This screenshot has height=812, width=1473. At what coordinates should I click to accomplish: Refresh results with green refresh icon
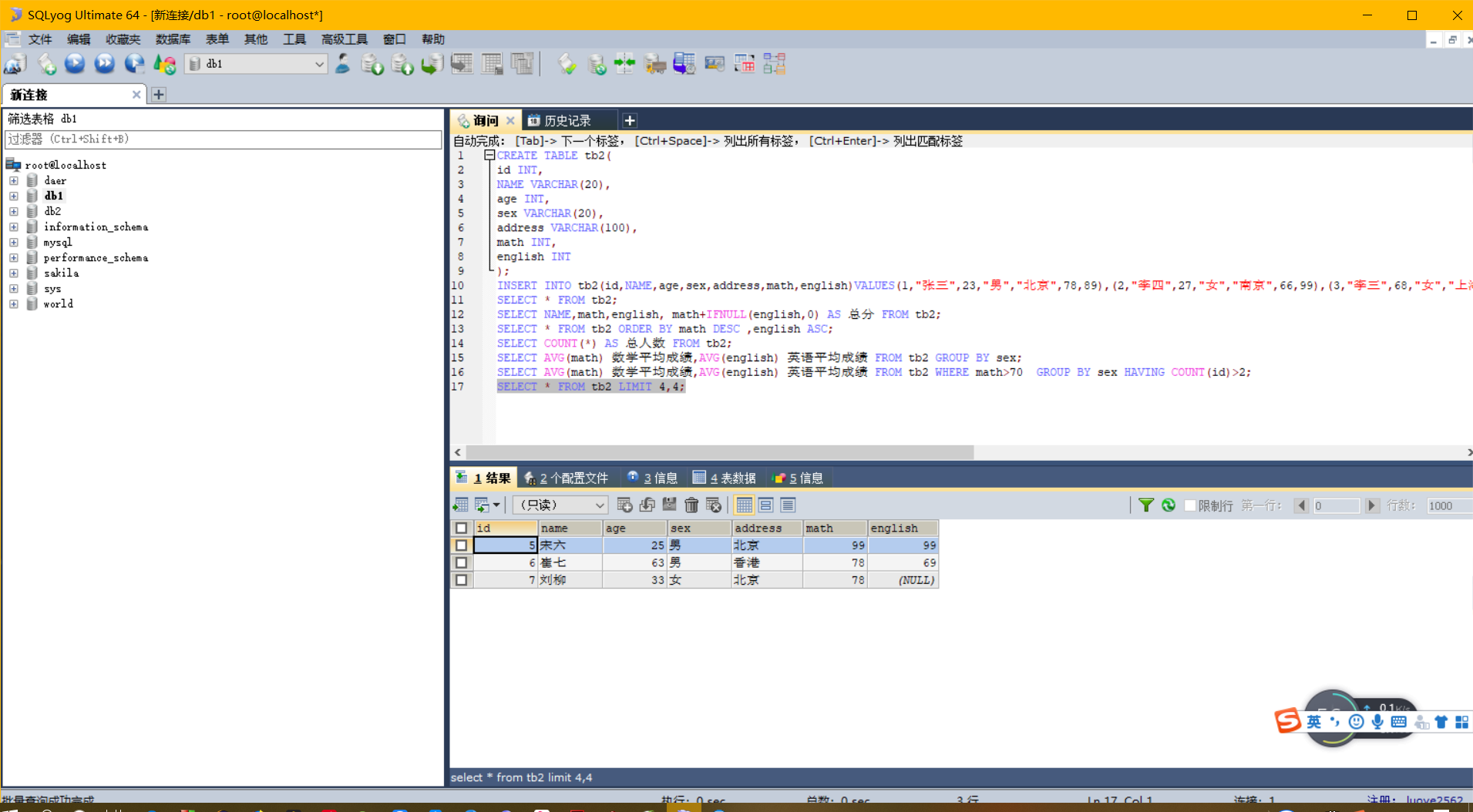click(1169, 505)
